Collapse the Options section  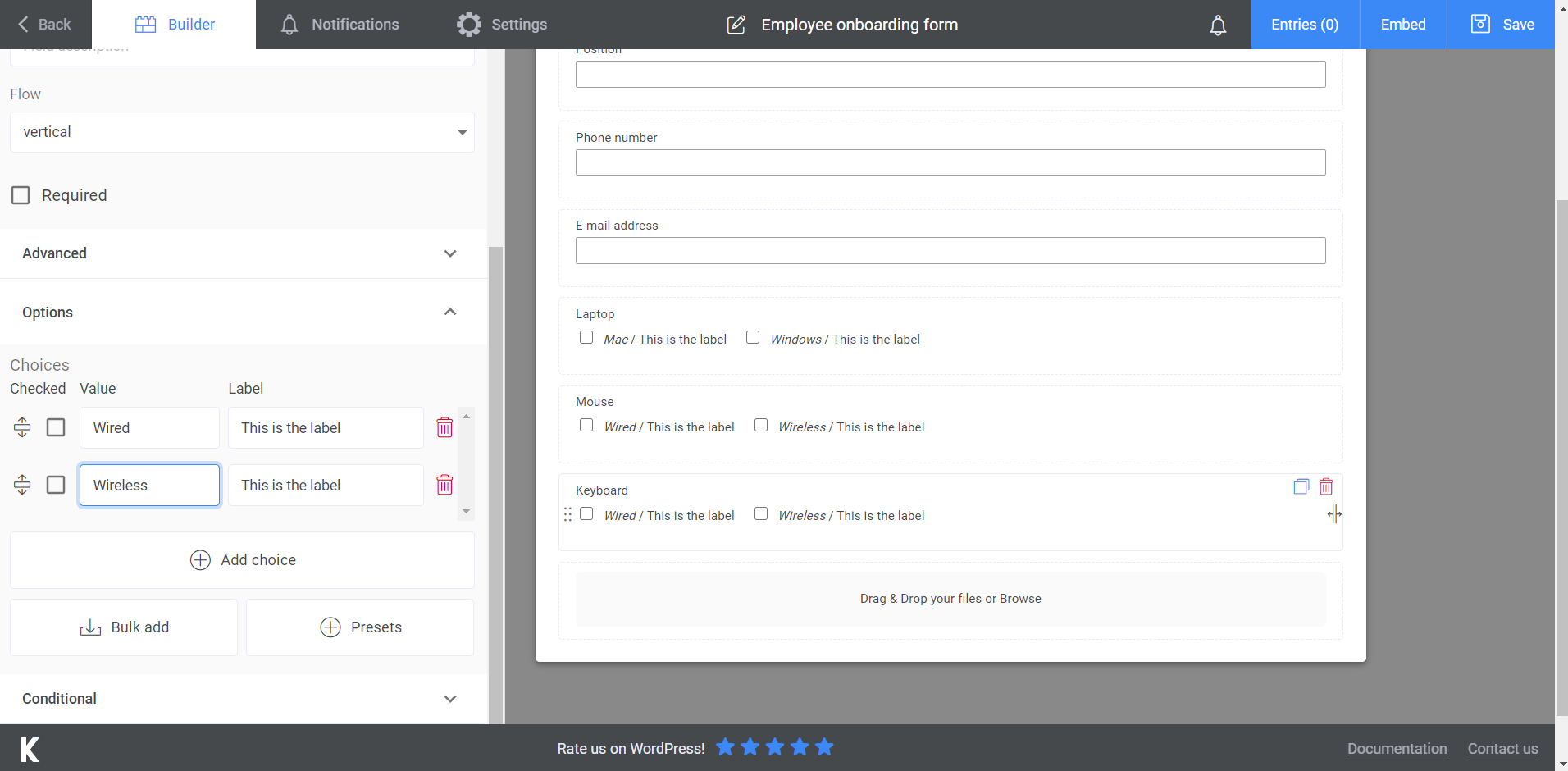[x=449, y=312]
